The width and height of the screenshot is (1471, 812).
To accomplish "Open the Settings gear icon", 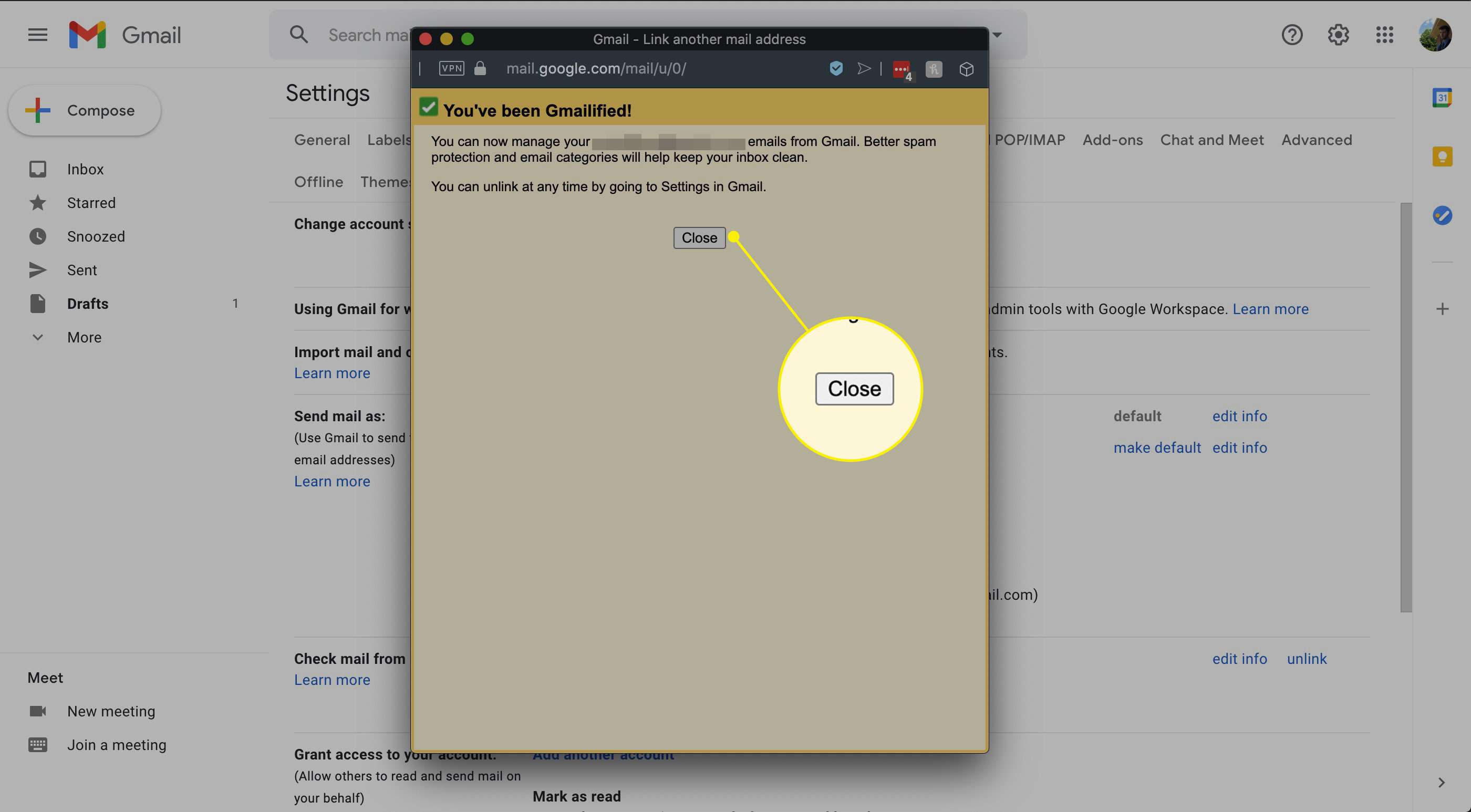I will click(x=1338, y=35).
